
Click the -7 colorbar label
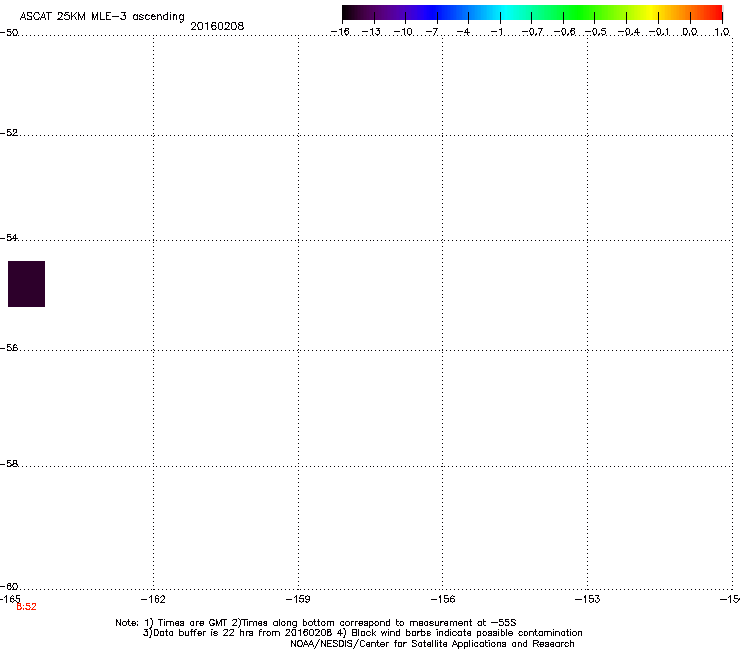point(432,32)
